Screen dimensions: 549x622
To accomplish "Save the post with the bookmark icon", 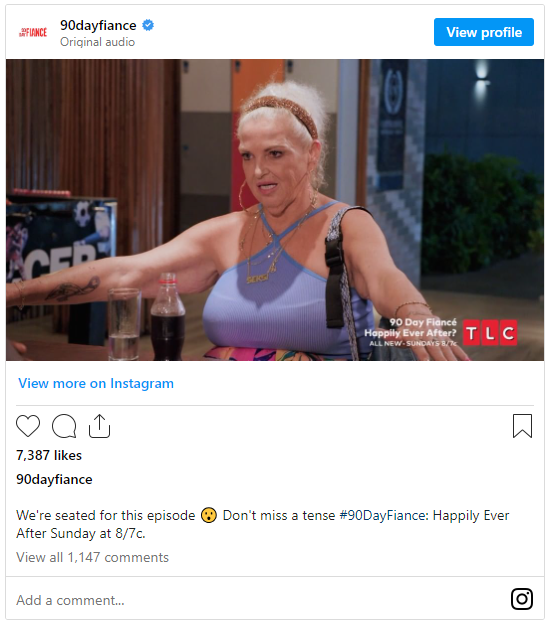I will click(522, 426).
